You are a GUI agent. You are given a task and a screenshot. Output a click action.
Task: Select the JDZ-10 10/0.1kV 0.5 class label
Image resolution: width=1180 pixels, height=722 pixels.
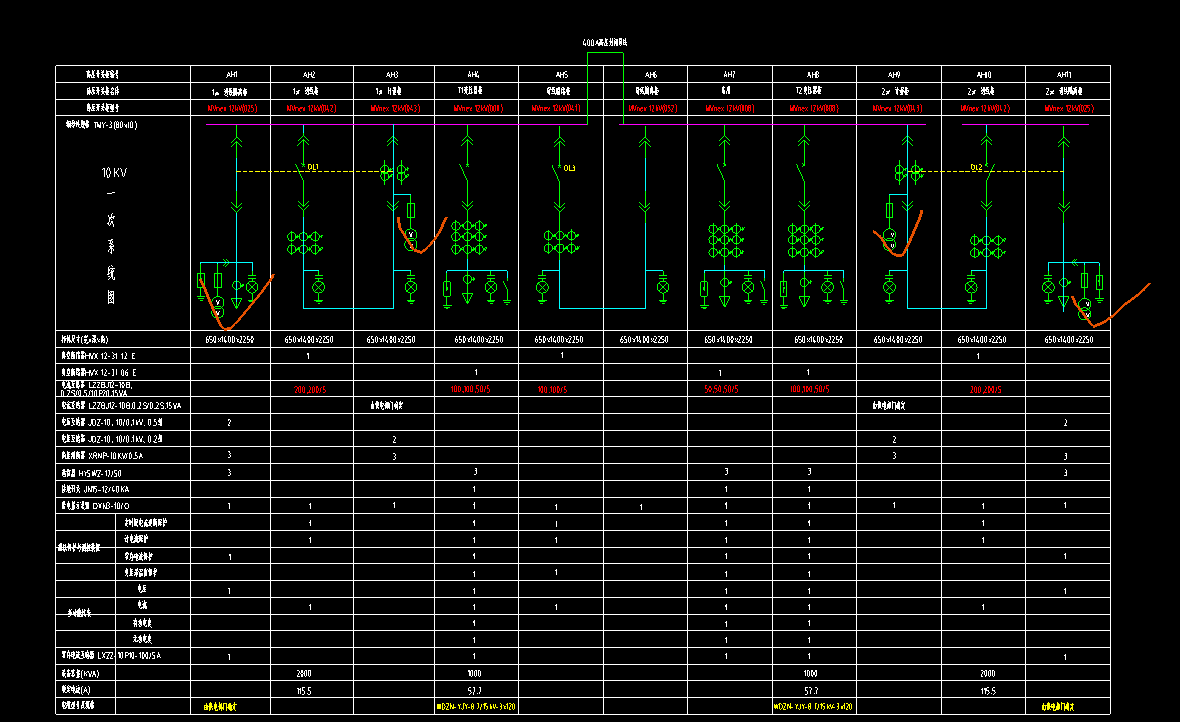tap(111, 422)
